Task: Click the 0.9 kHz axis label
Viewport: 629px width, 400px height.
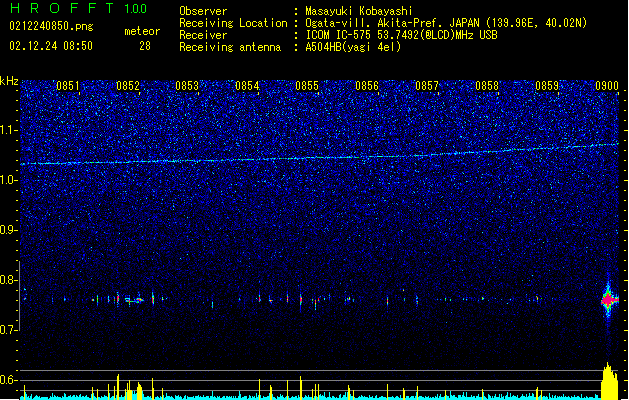Action: coord(8,230)
